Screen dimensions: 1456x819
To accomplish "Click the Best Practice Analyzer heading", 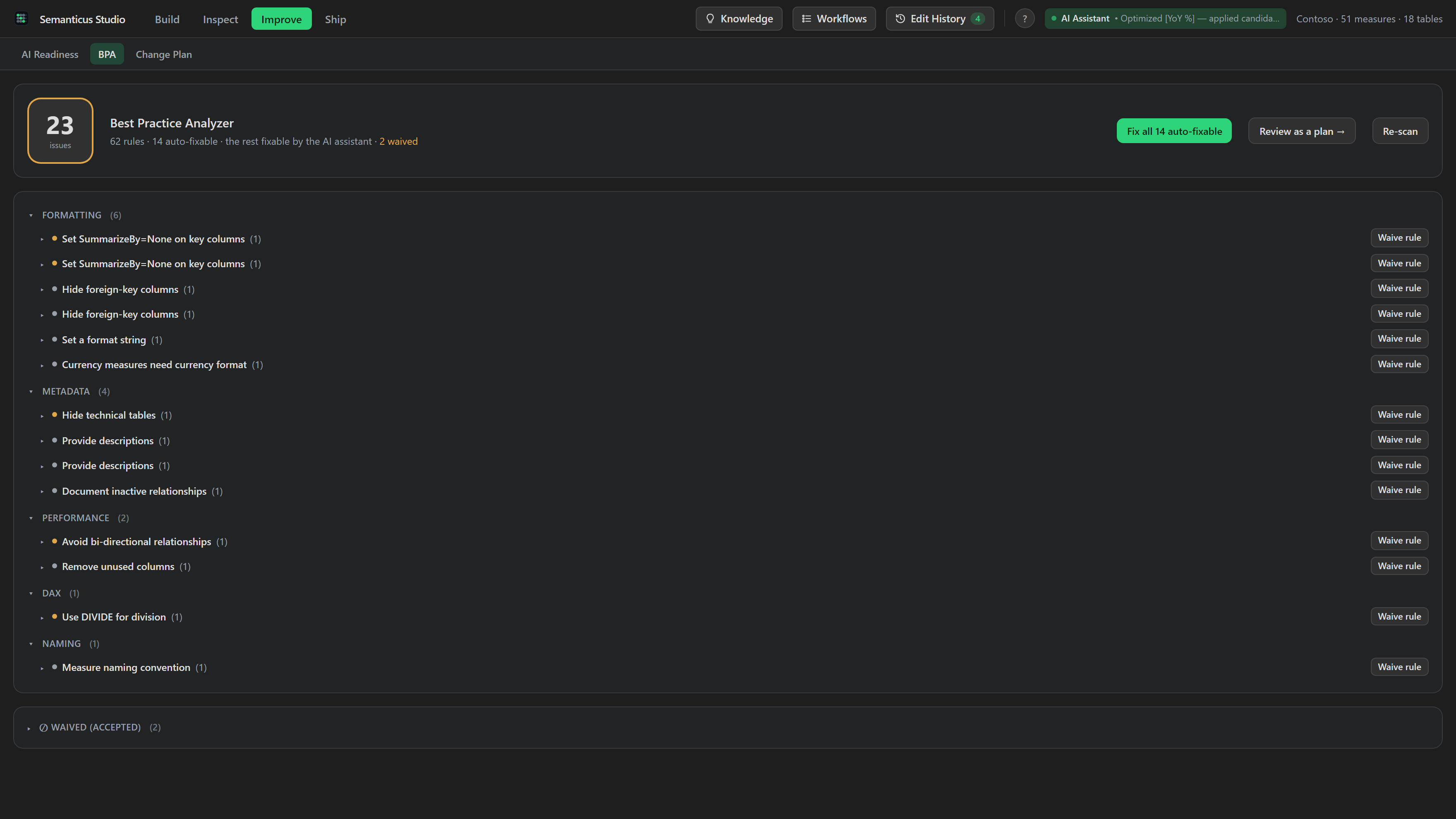I will click(x=172, y=123).
